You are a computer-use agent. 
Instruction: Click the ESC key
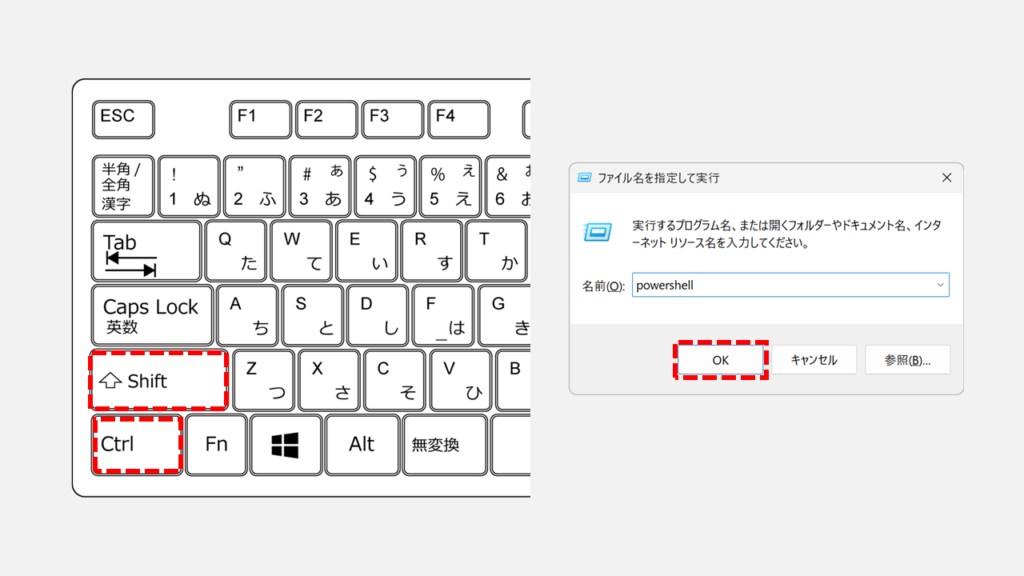pos(123,120)
